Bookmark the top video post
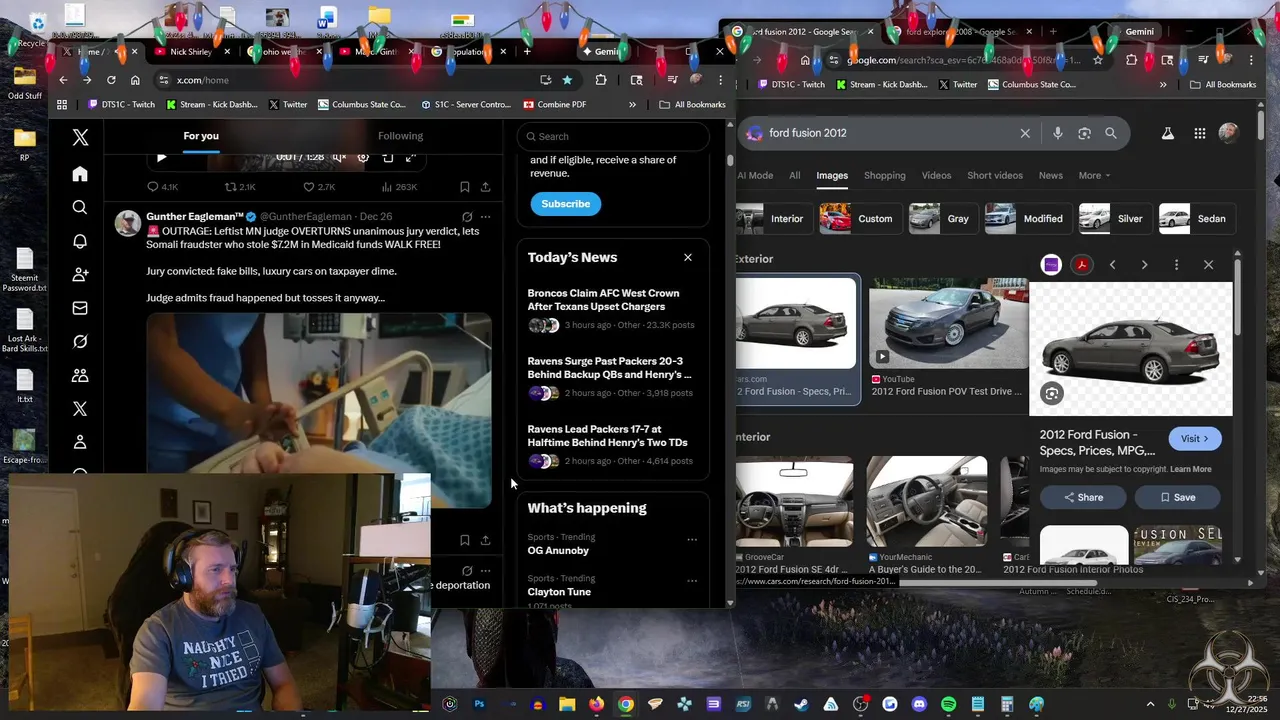This screenshot has width=1280, height=720. pos(464,187)
